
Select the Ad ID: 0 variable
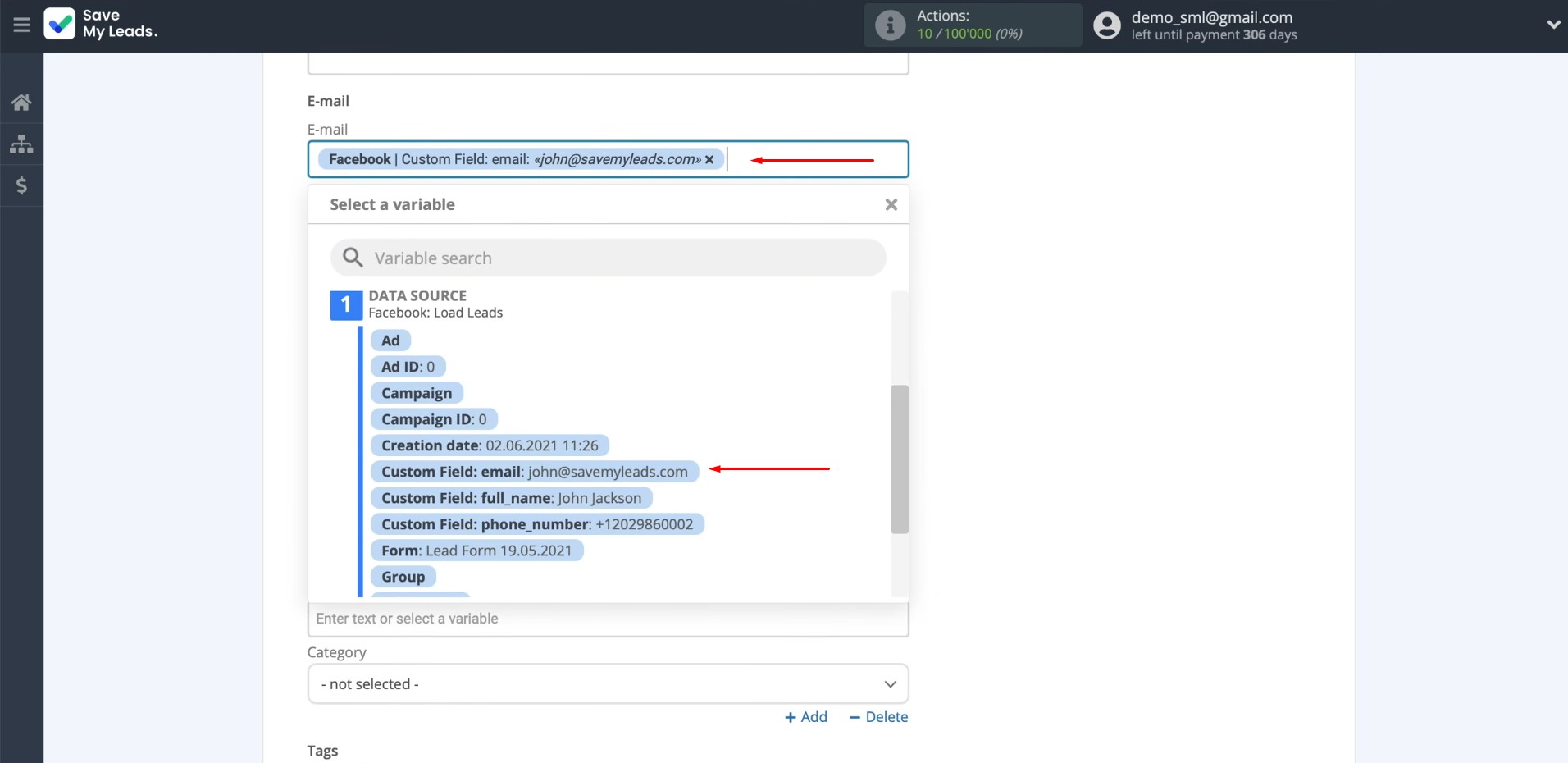coord(408,367)
